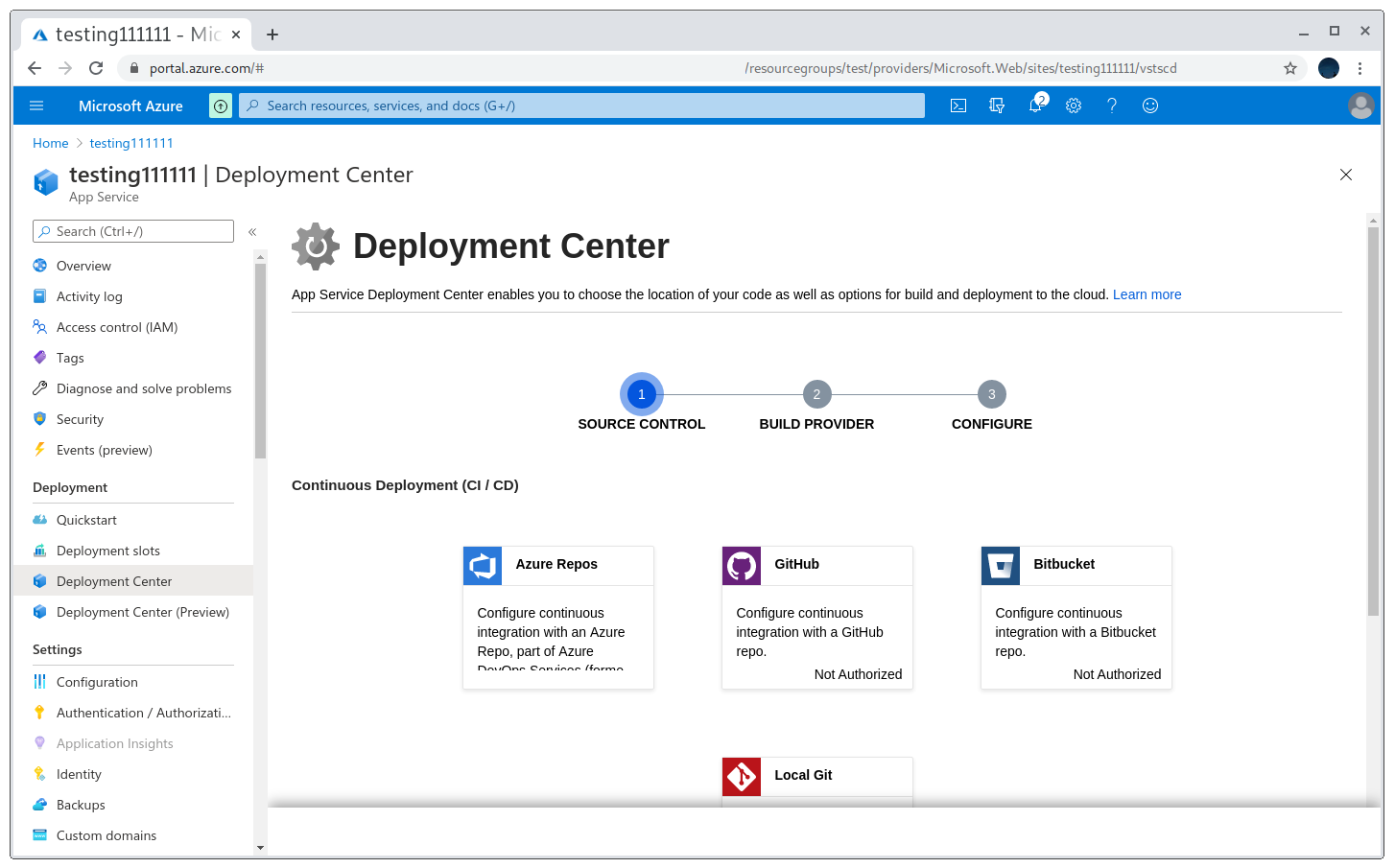This screenshot has width=1395, height=868.
Task: Select step 1 Source Control circle
Action: click(x=642, y=394)
